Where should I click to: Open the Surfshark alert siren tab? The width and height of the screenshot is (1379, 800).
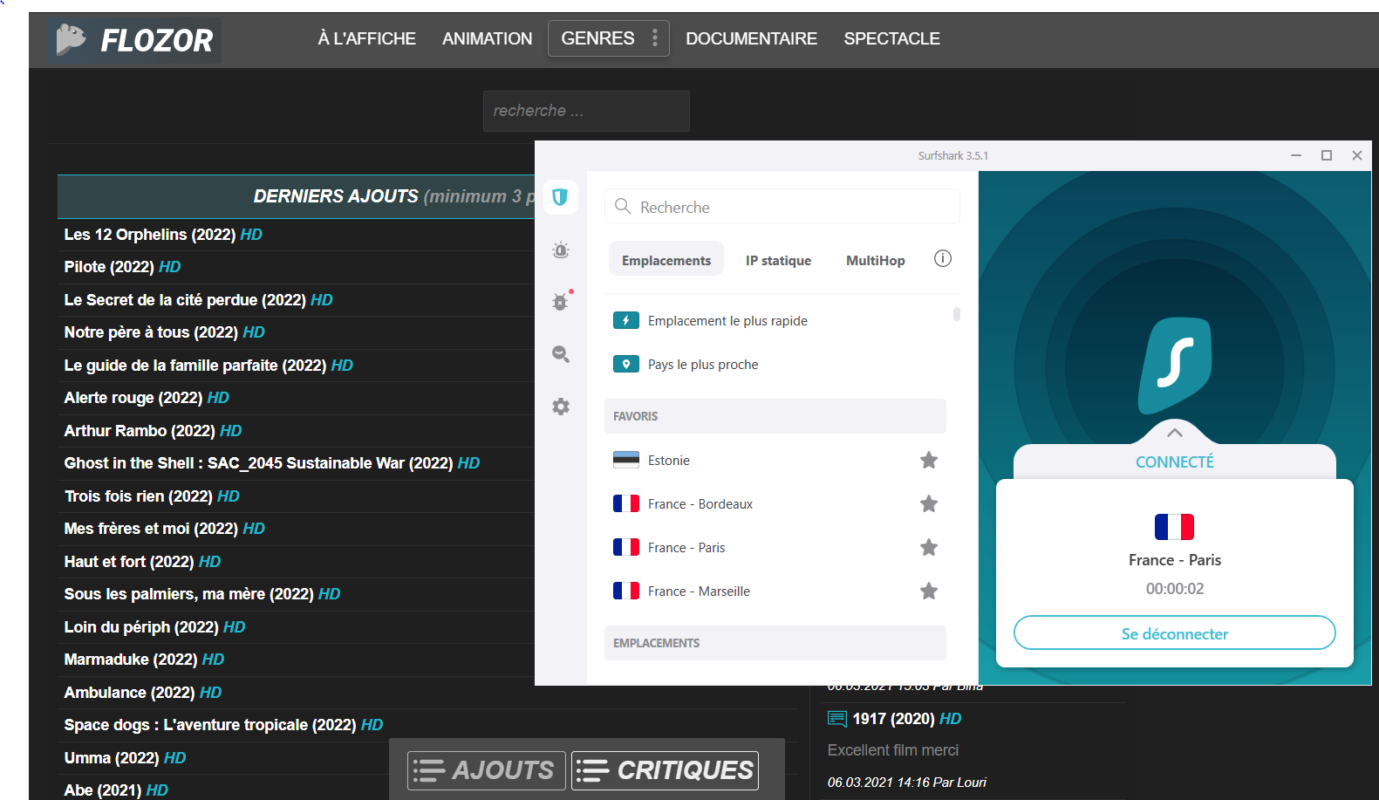(x=561, y=251)
